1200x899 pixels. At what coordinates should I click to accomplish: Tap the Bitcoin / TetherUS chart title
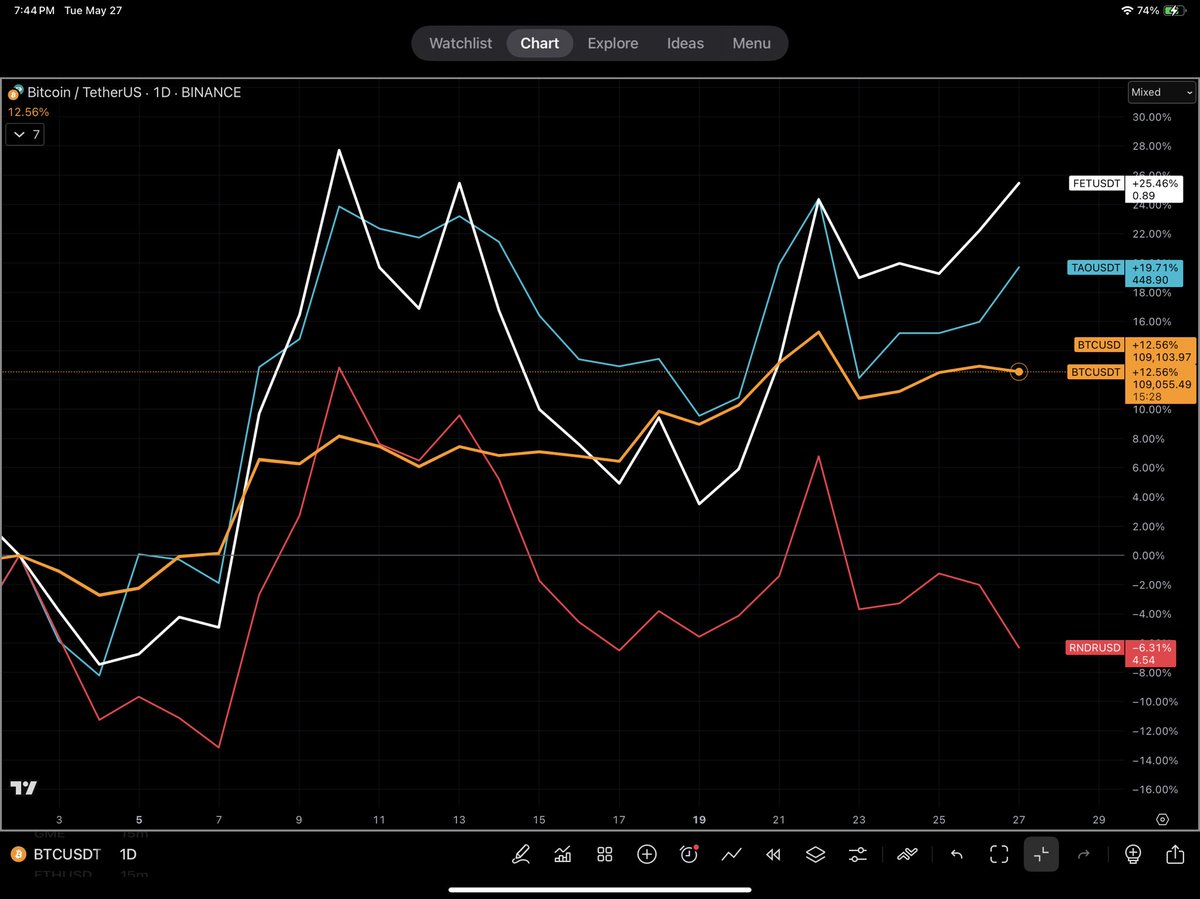134,92
